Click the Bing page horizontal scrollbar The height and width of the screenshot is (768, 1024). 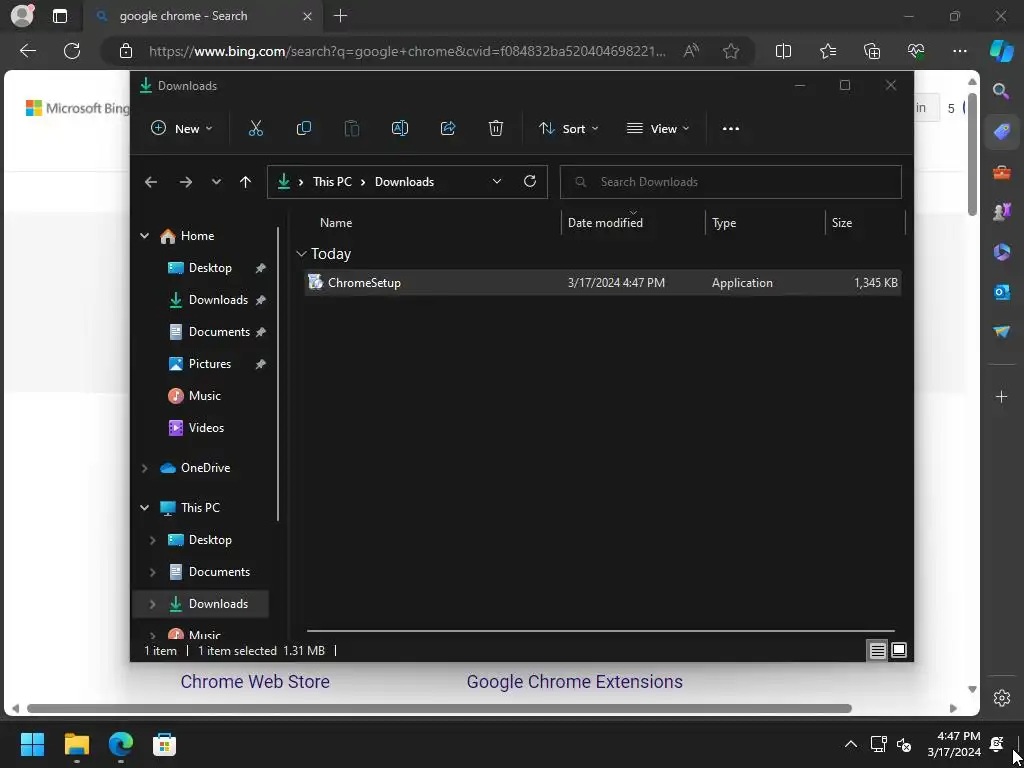(x=439, y=709)
